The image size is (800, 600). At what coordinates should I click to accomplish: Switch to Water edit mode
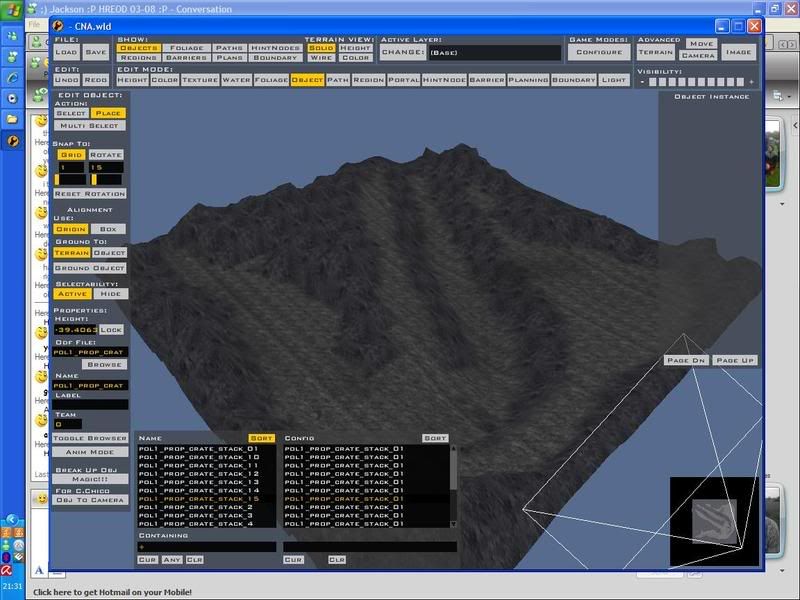236,80
